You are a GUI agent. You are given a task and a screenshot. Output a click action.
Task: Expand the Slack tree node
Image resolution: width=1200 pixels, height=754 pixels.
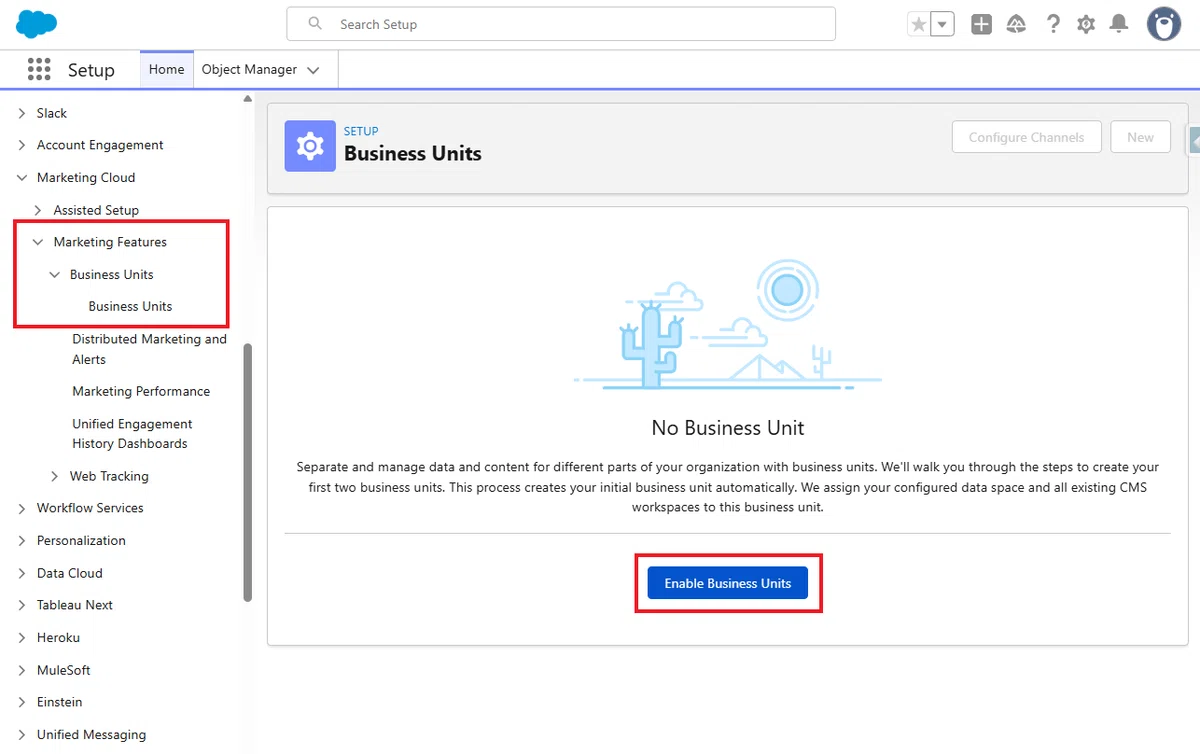click(x=22, y=113)
